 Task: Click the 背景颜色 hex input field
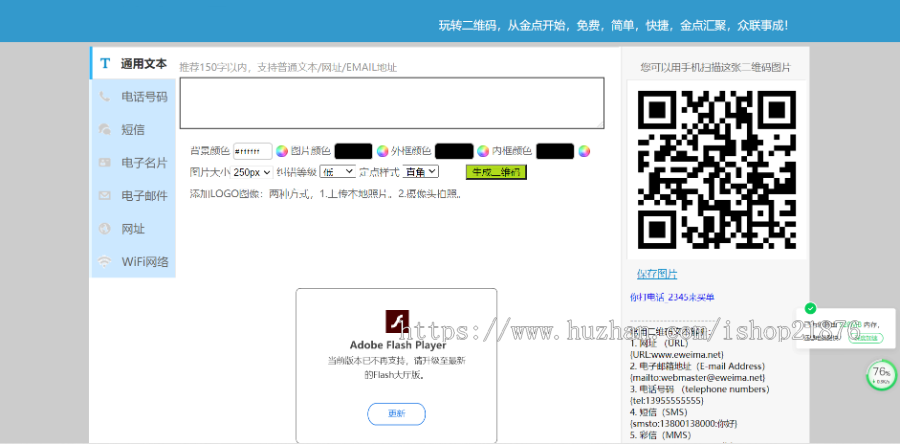tap(253, 151)
